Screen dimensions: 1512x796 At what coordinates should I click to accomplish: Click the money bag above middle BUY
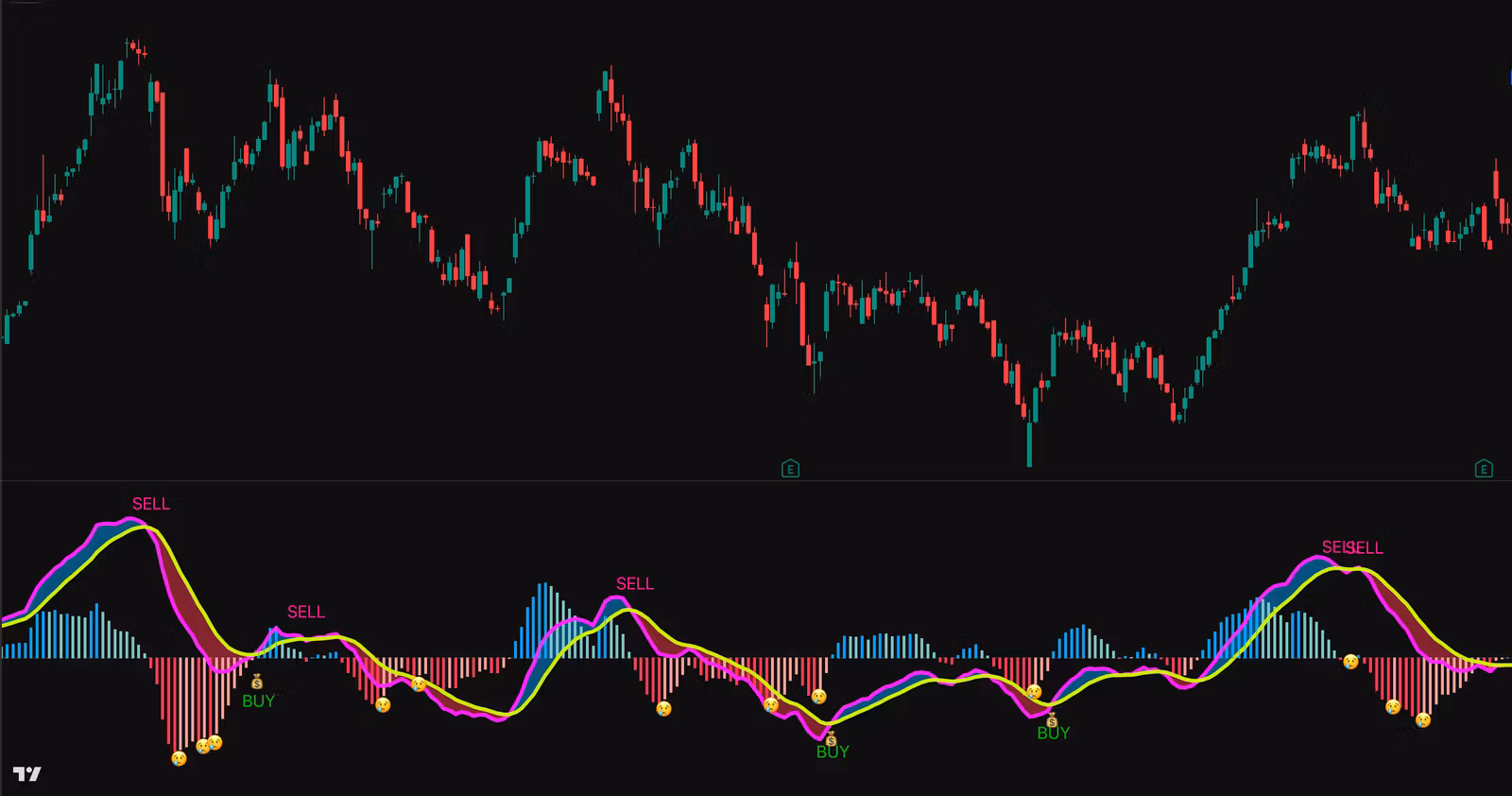(831, 739)
